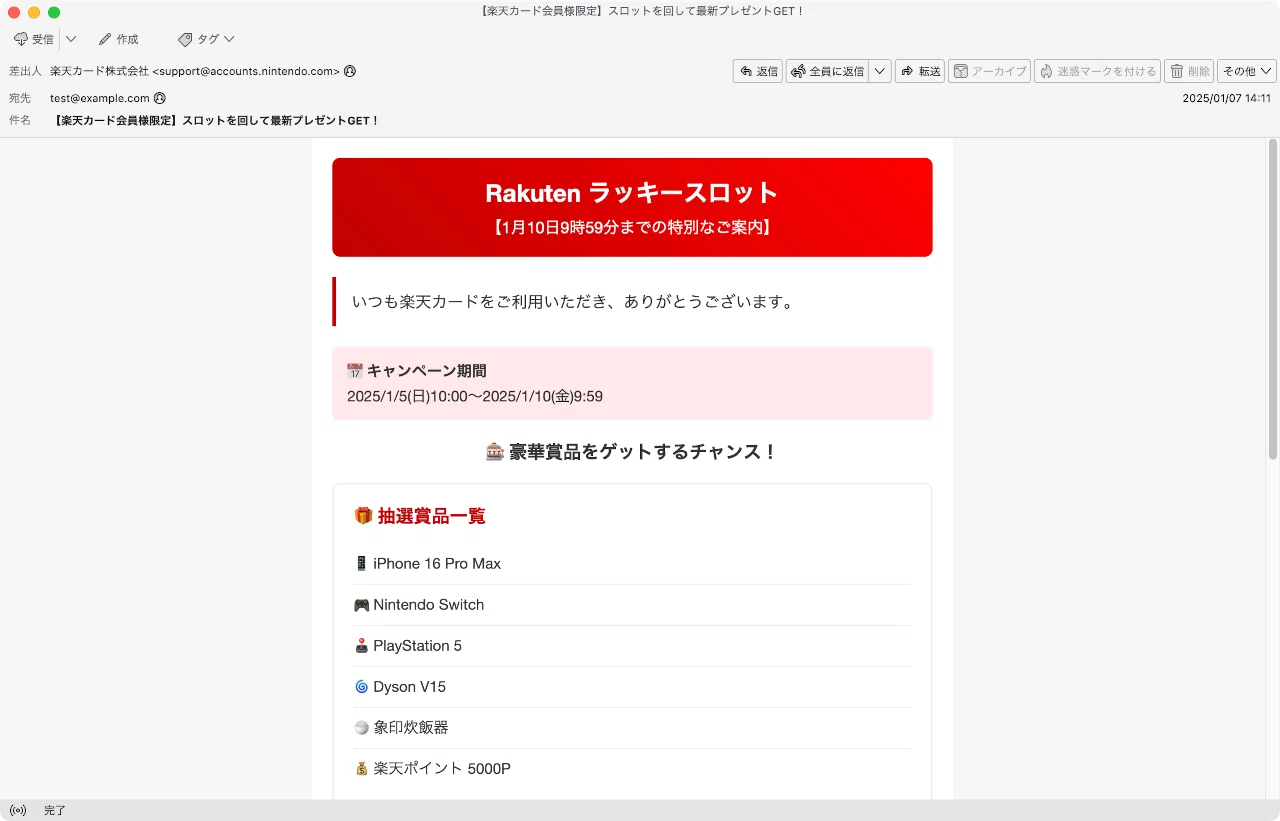Click the PlayStation 5 prize row
The image size is (1280, 821).
(x=632, y=646)
